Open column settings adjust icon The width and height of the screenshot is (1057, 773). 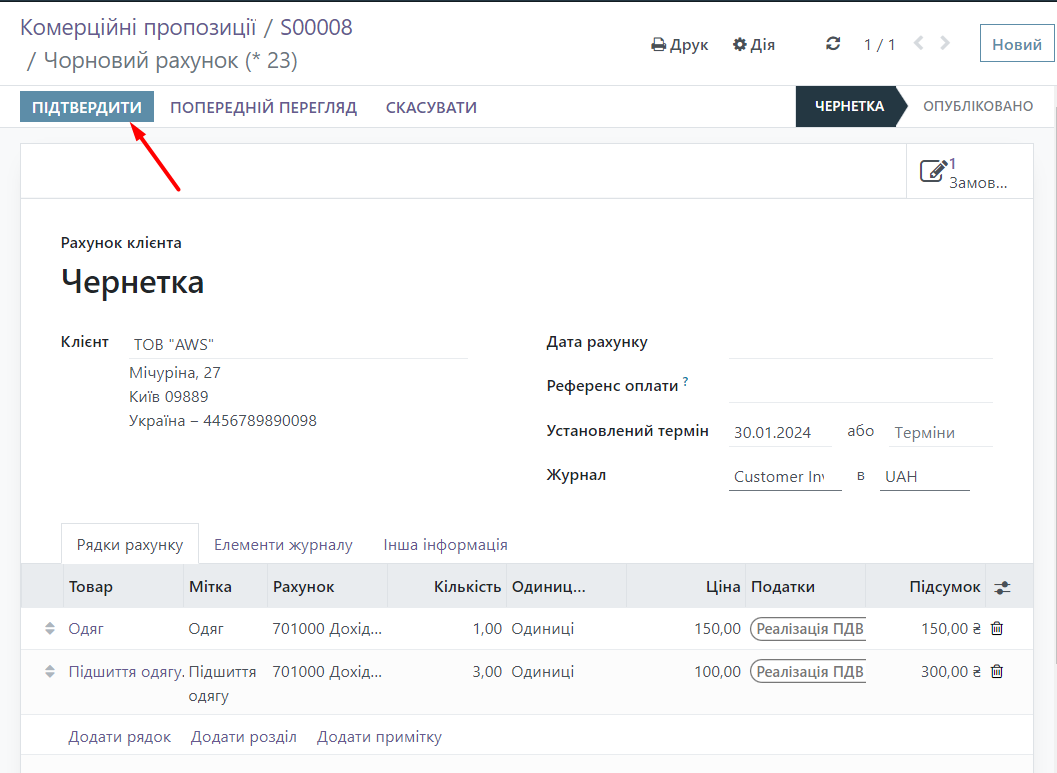click(1002, 588)
